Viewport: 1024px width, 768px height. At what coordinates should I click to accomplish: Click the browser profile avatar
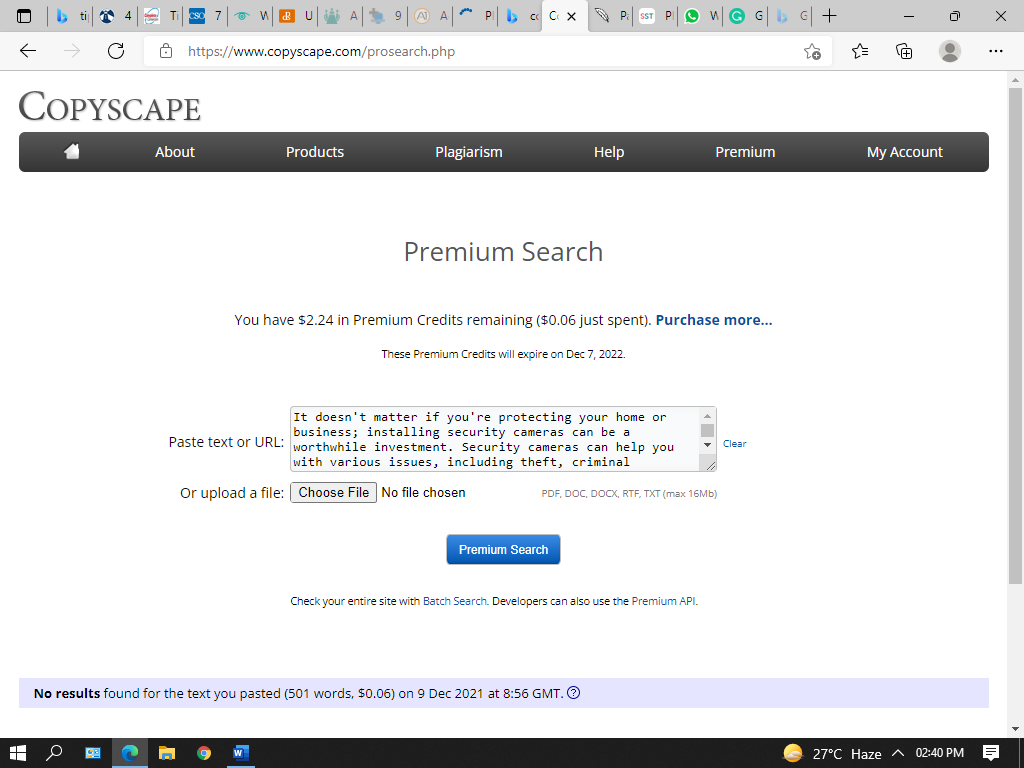(950, 51)
